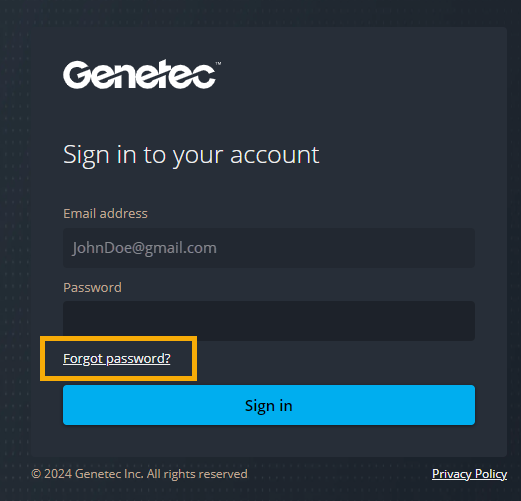521x501 pixels.
Task: Click the word "Forgot" in the password link
Action: 83,359
